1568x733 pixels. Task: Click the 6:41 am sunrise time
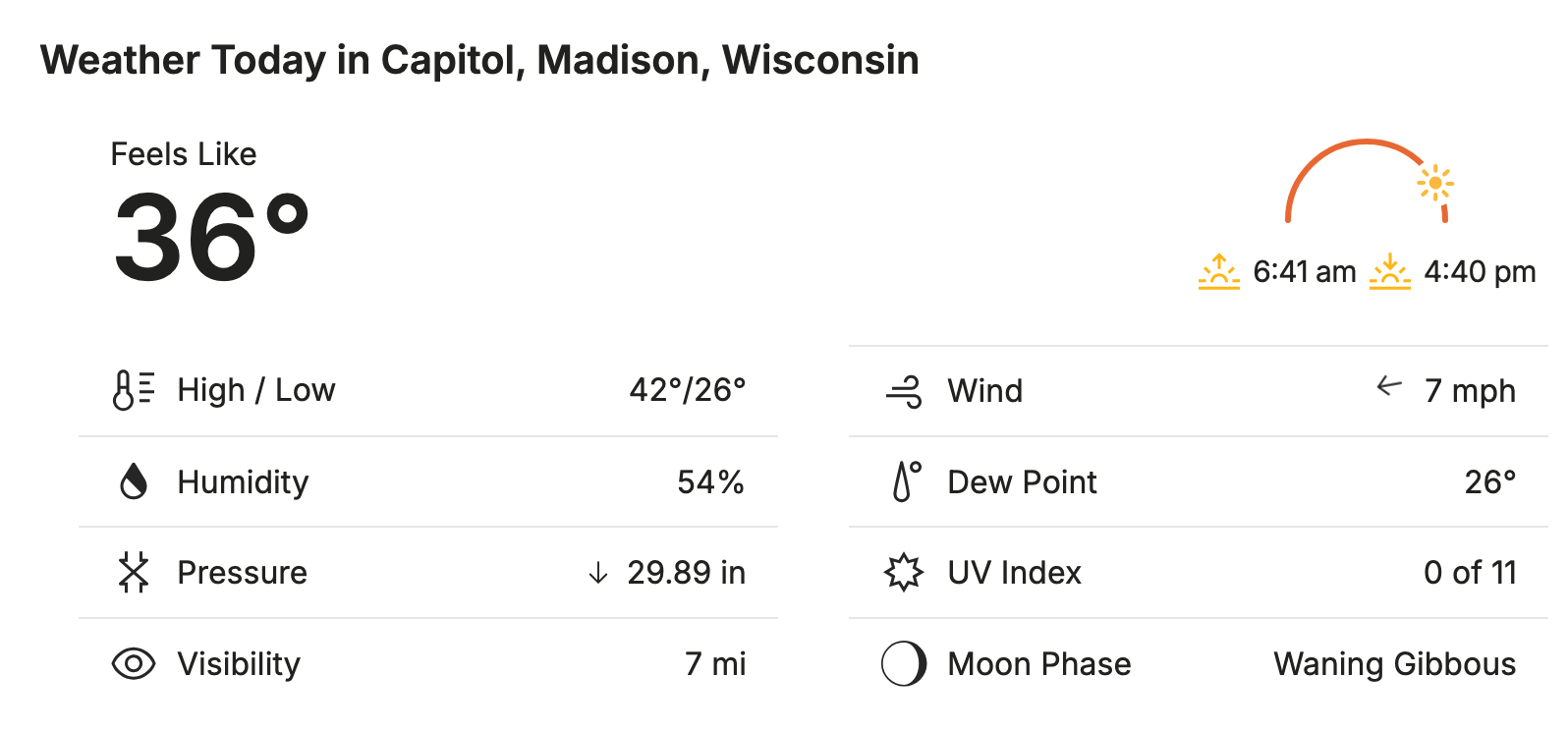pyautogui.click(x=1304, y=271)
